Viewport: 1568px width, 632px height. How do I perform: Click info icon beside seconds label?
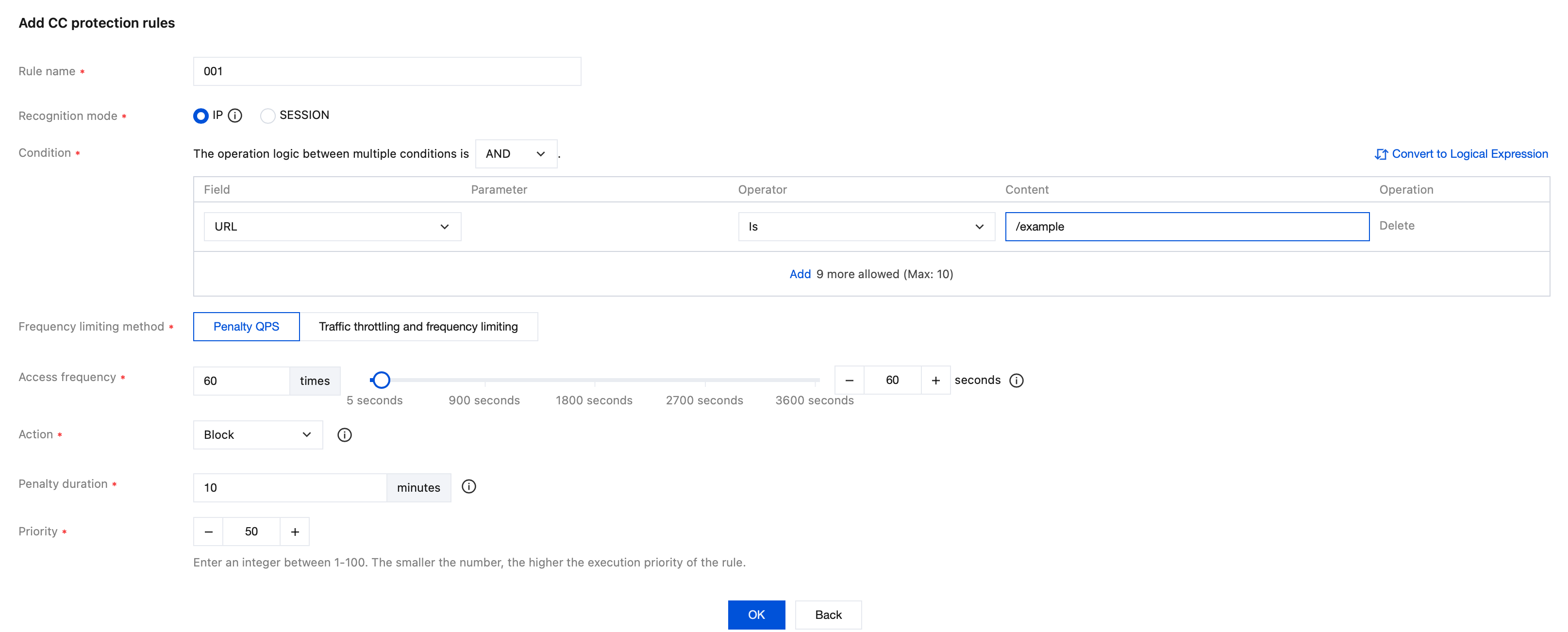coord(1016,380)
